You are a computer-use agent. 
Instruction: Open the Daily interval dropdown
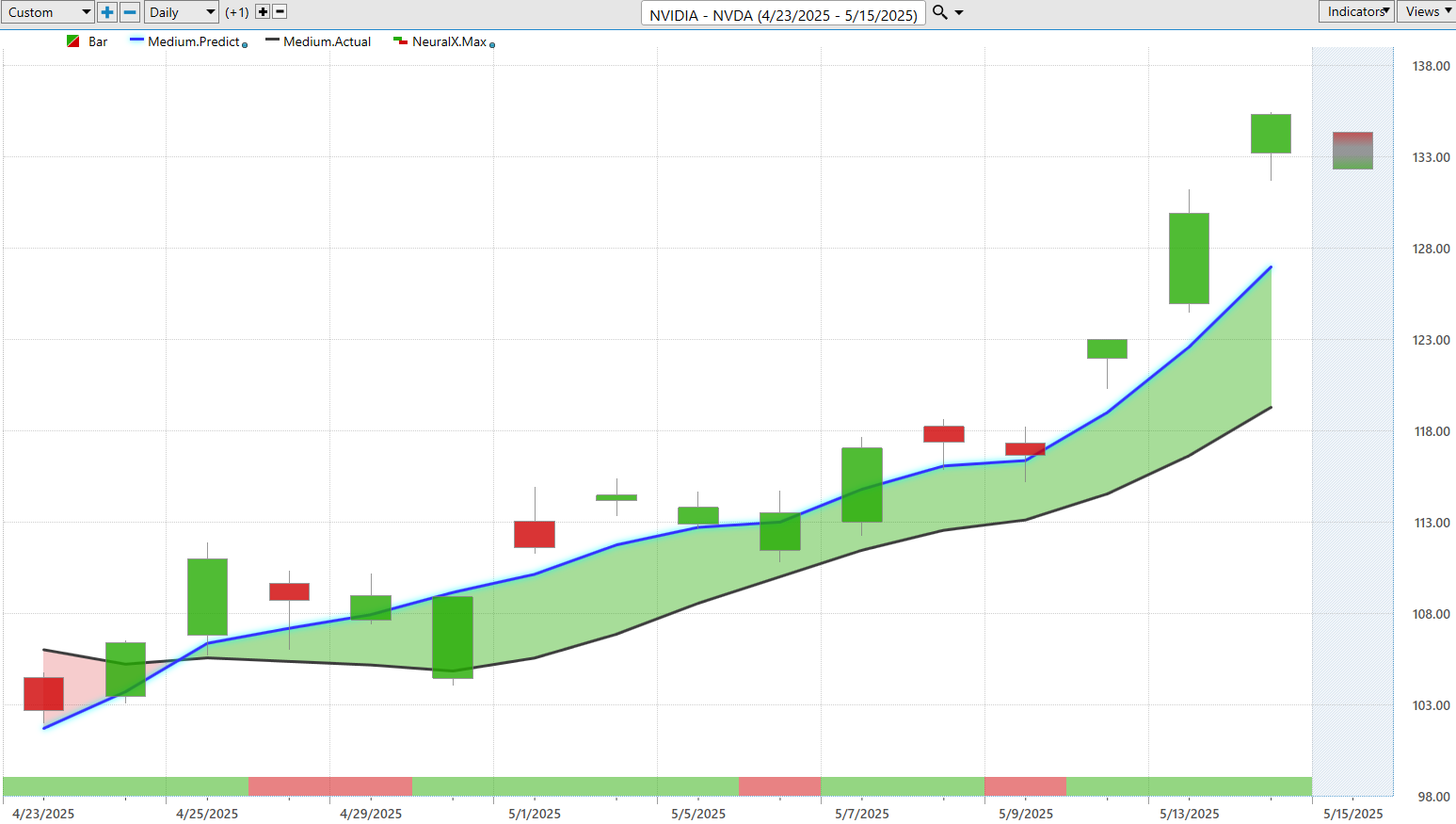pos(182,12)
